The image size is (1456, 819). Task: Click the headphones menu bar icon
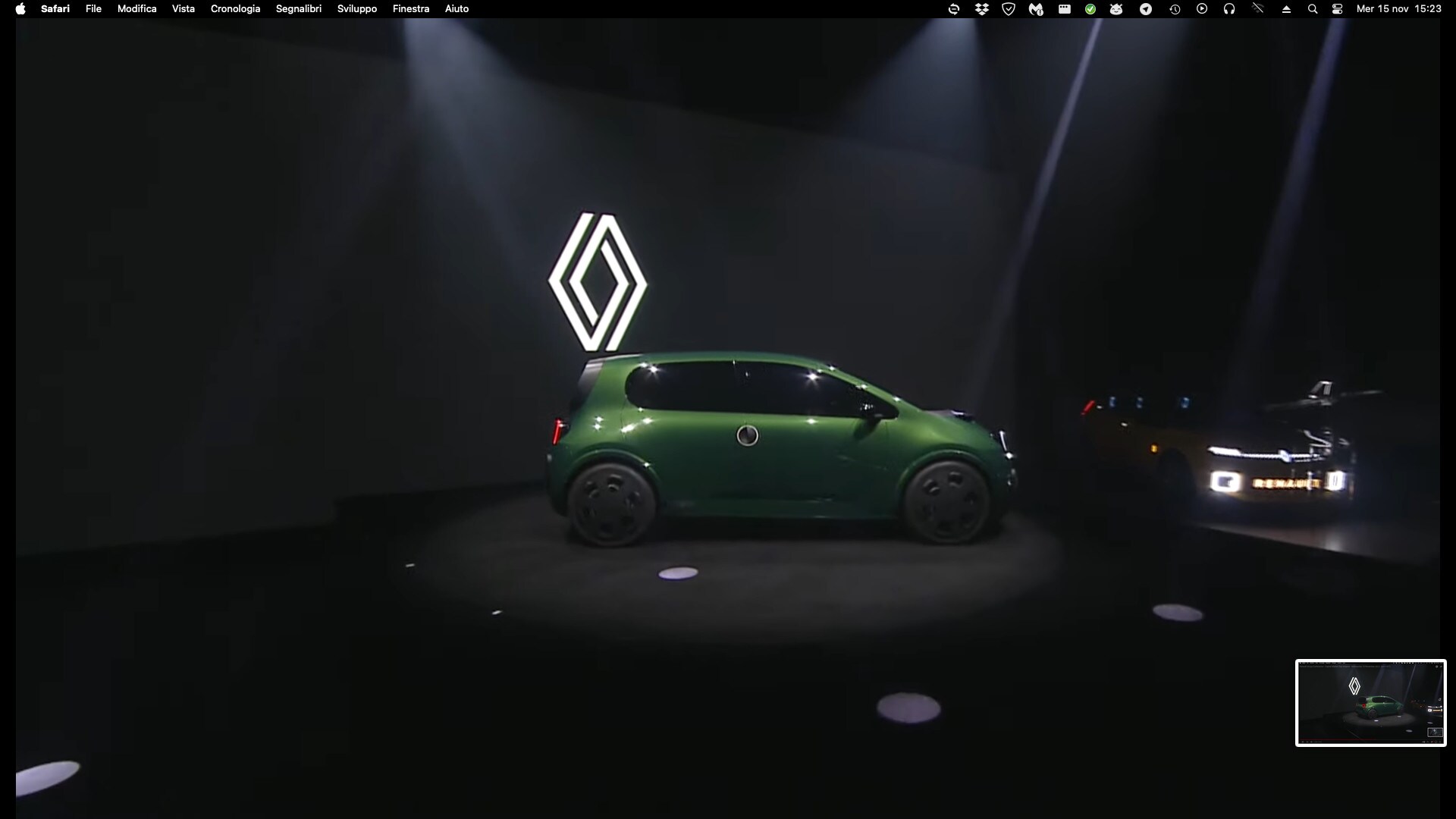1229,9
